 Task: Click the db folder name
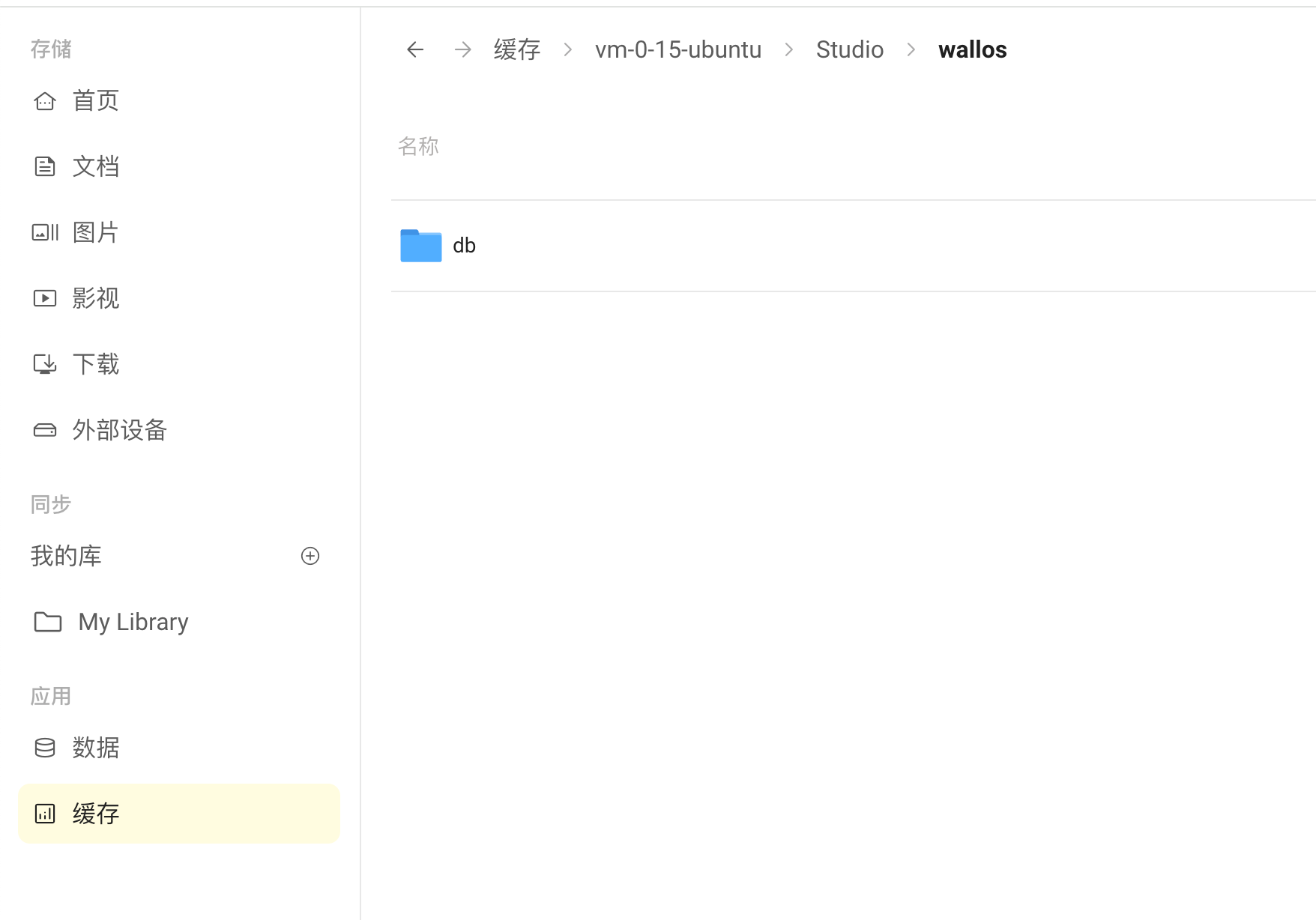click(465, 246)
